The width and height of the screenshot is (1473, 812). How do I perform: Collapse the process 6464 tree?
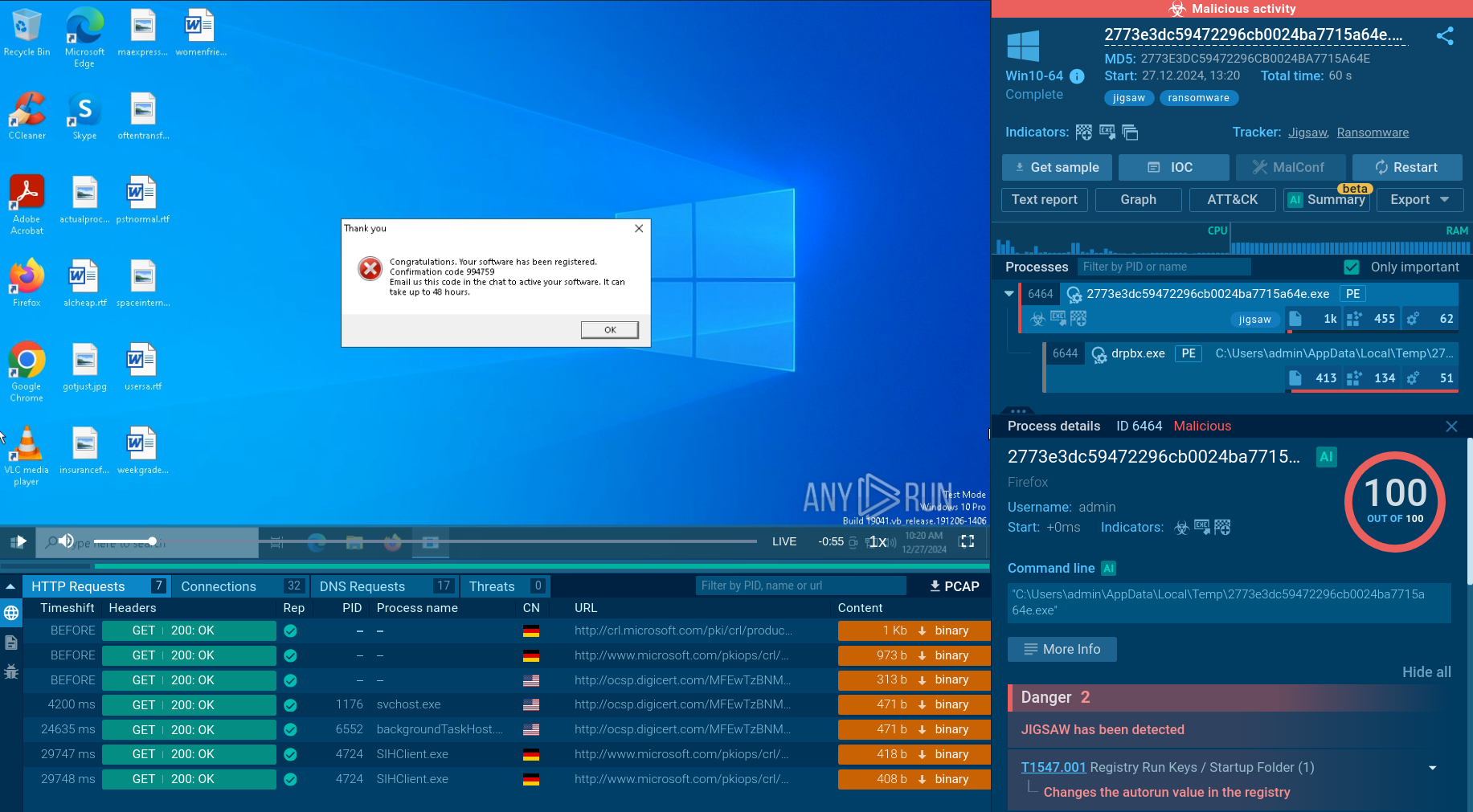pos(1009,294)
